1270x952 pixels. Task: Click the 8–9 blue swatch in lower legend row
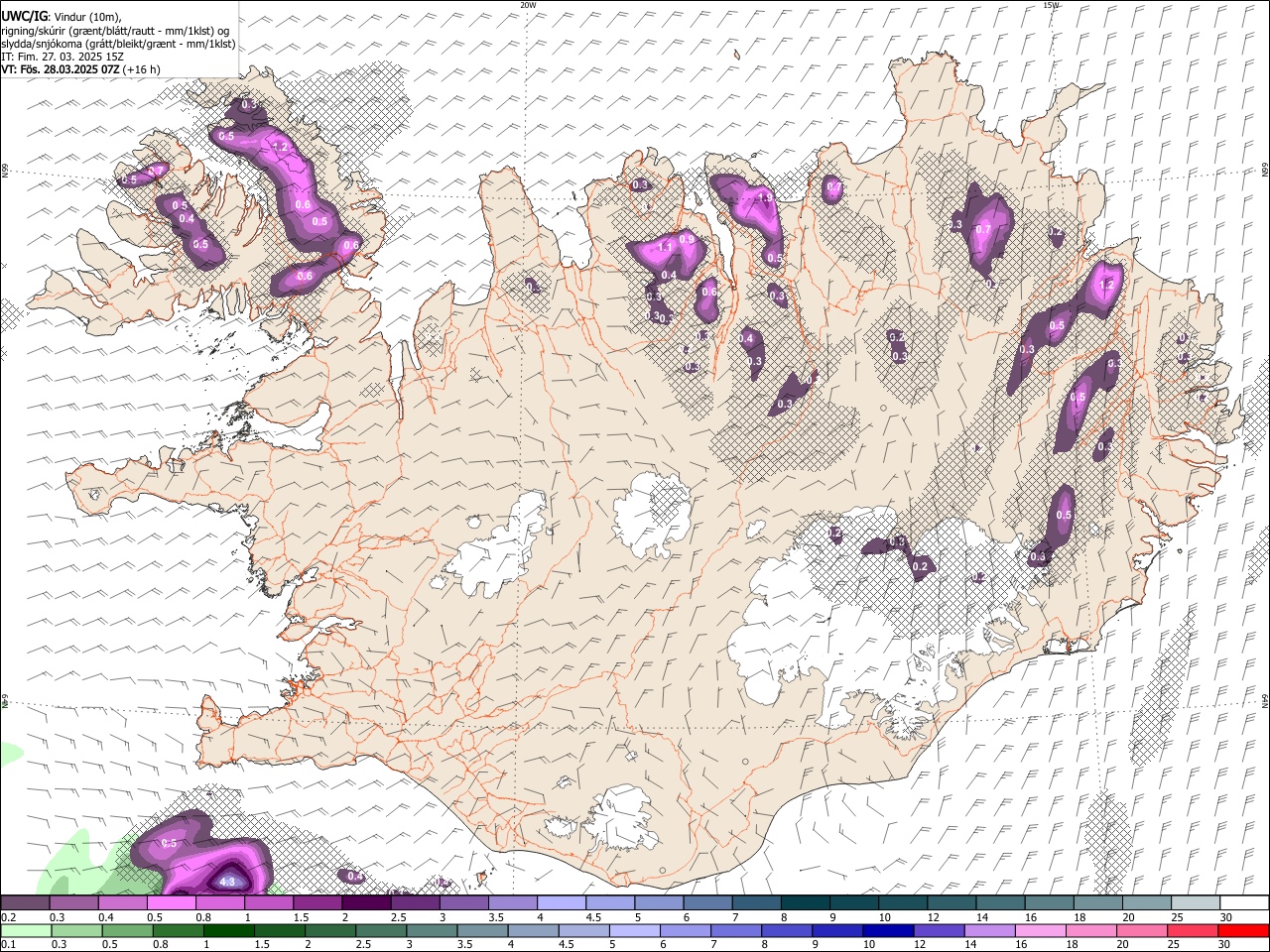(786, 930)
